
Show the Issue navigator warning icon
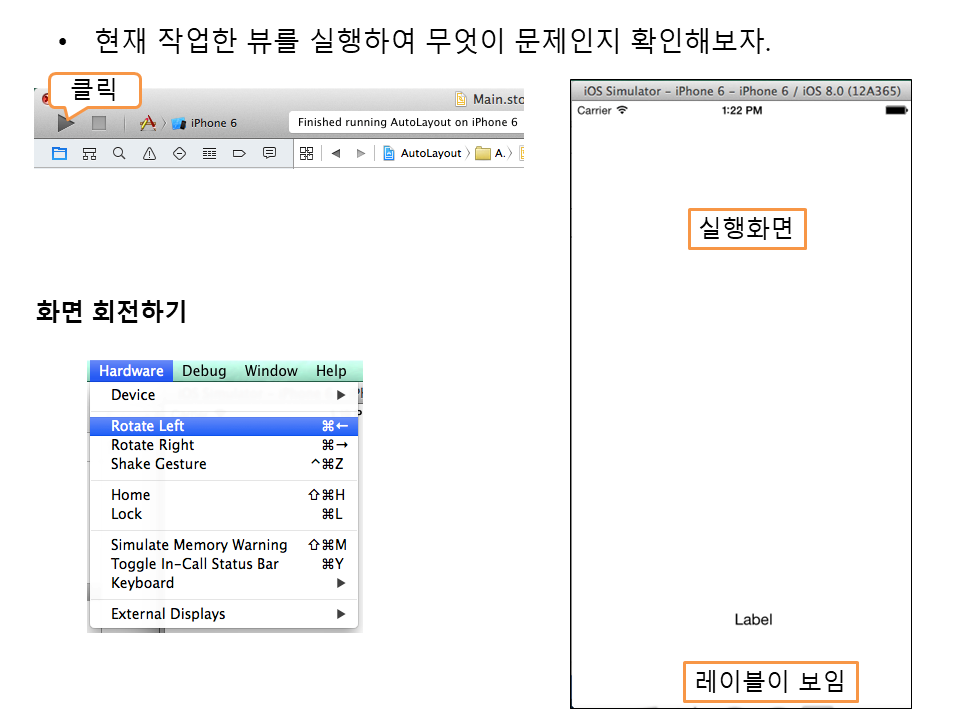(149, 153)
